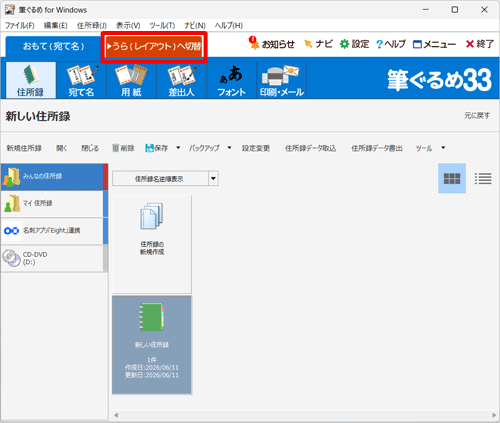Viewport: 500px width, 423px height.
Task: Open the 住所録(J) menu
Action: (92, 25)
